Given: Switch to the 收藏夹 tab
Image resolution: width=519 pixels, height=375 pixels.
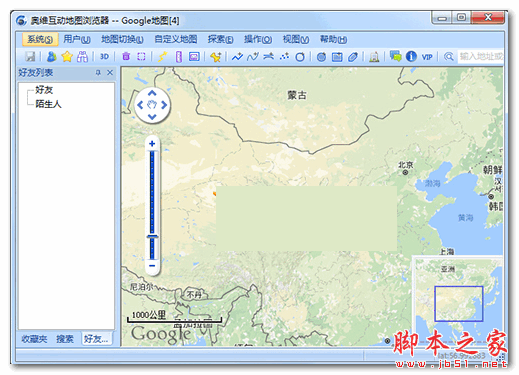Looking at the screenshot, I should point(34,339).
